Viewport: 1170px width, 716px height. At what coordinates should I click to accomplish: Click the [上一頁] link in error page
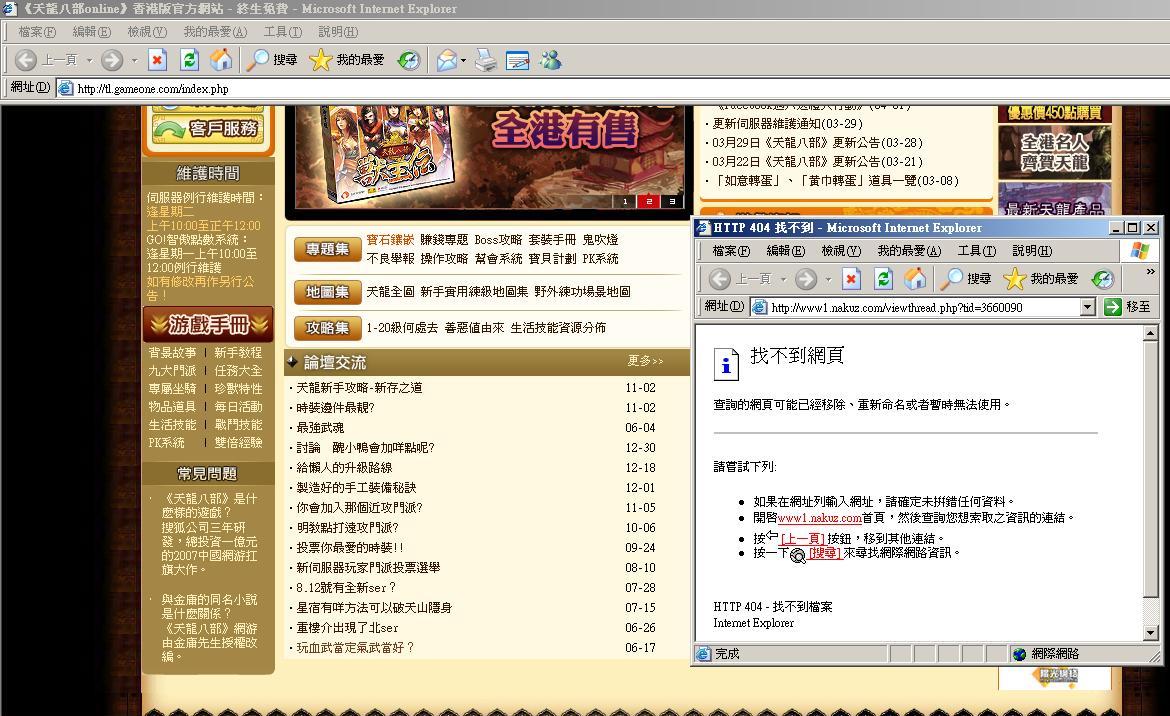pyautogui.click(x=803, y=538)
